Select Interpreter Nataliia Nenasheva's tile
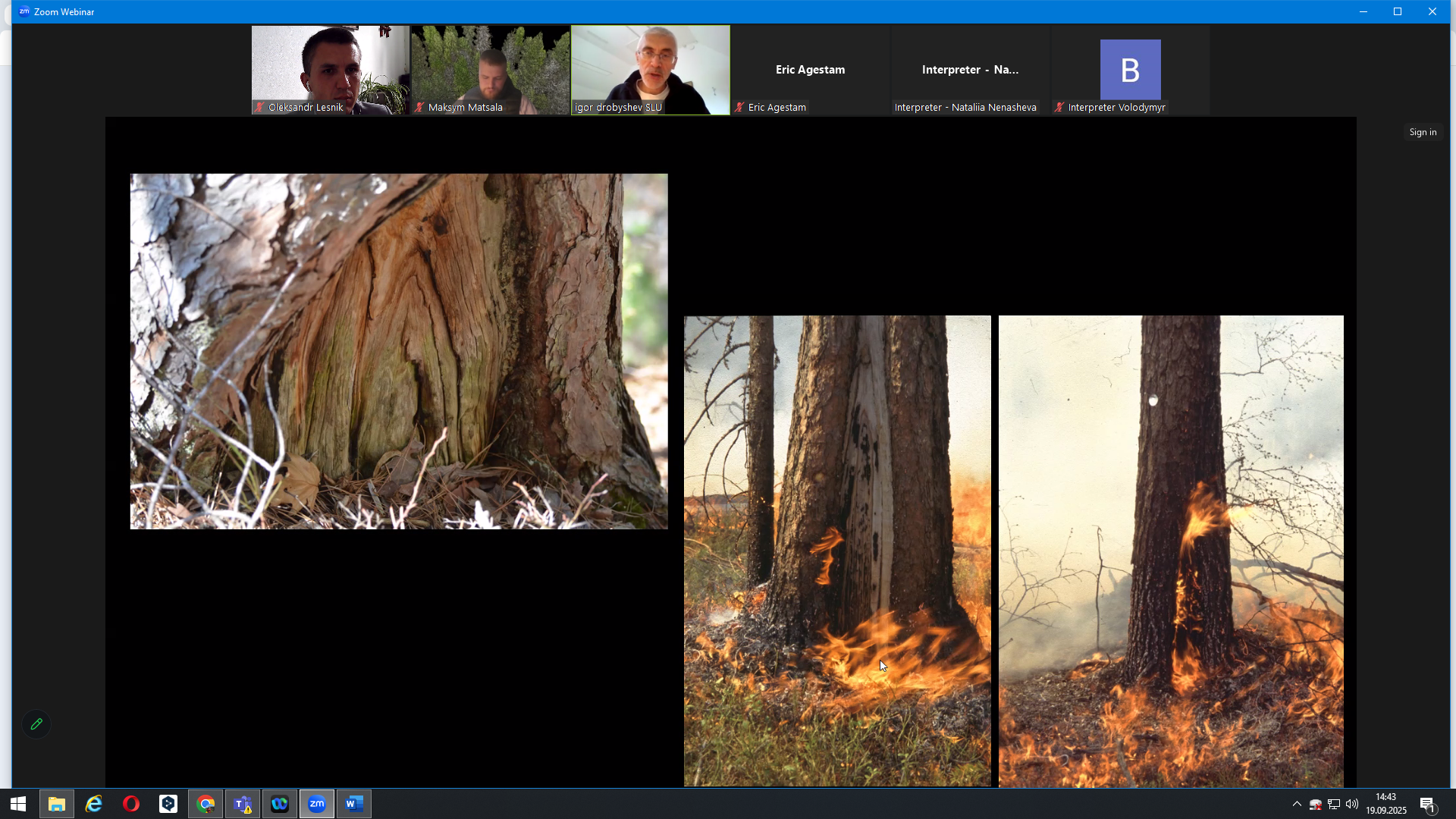Viewport: 1456px width, 819px height. (x=971, y=70)
